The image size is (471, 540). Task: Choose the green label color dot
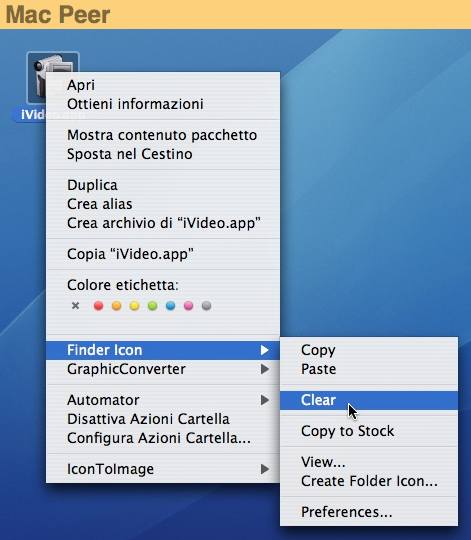tap(153, 305)
